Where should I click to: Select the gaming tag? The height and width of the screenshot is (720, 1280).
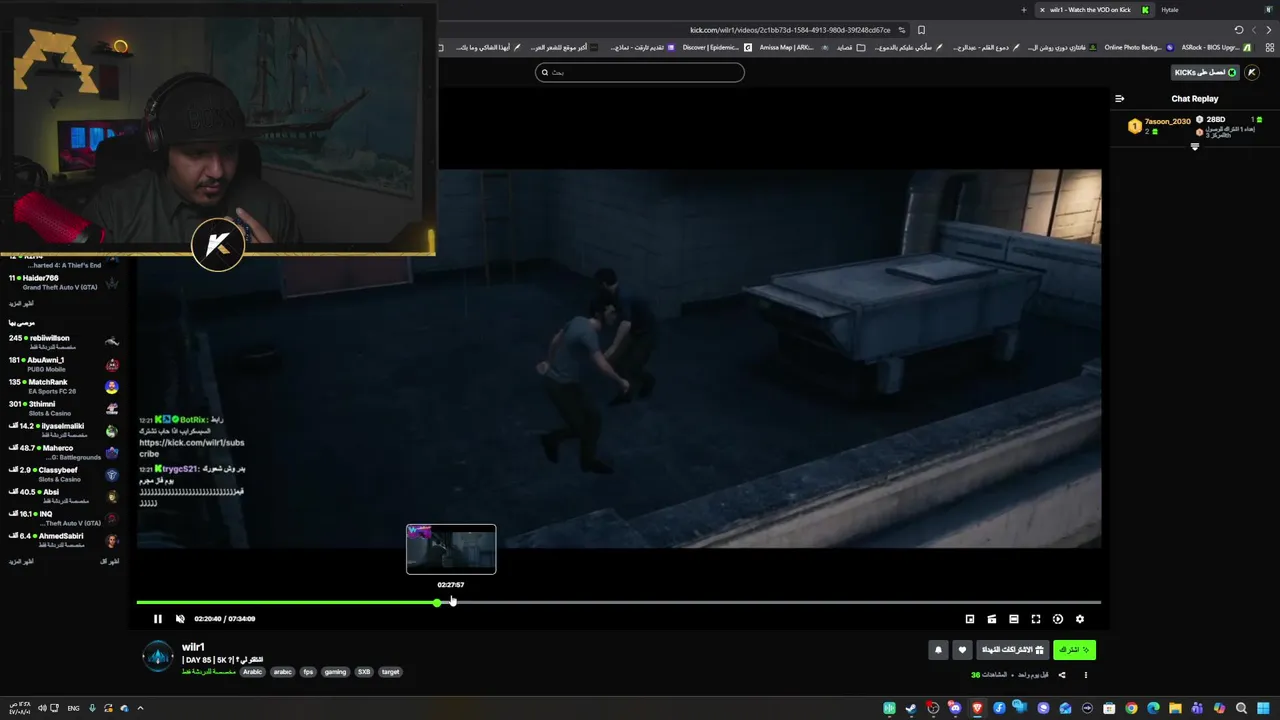[x=336, y=672]
